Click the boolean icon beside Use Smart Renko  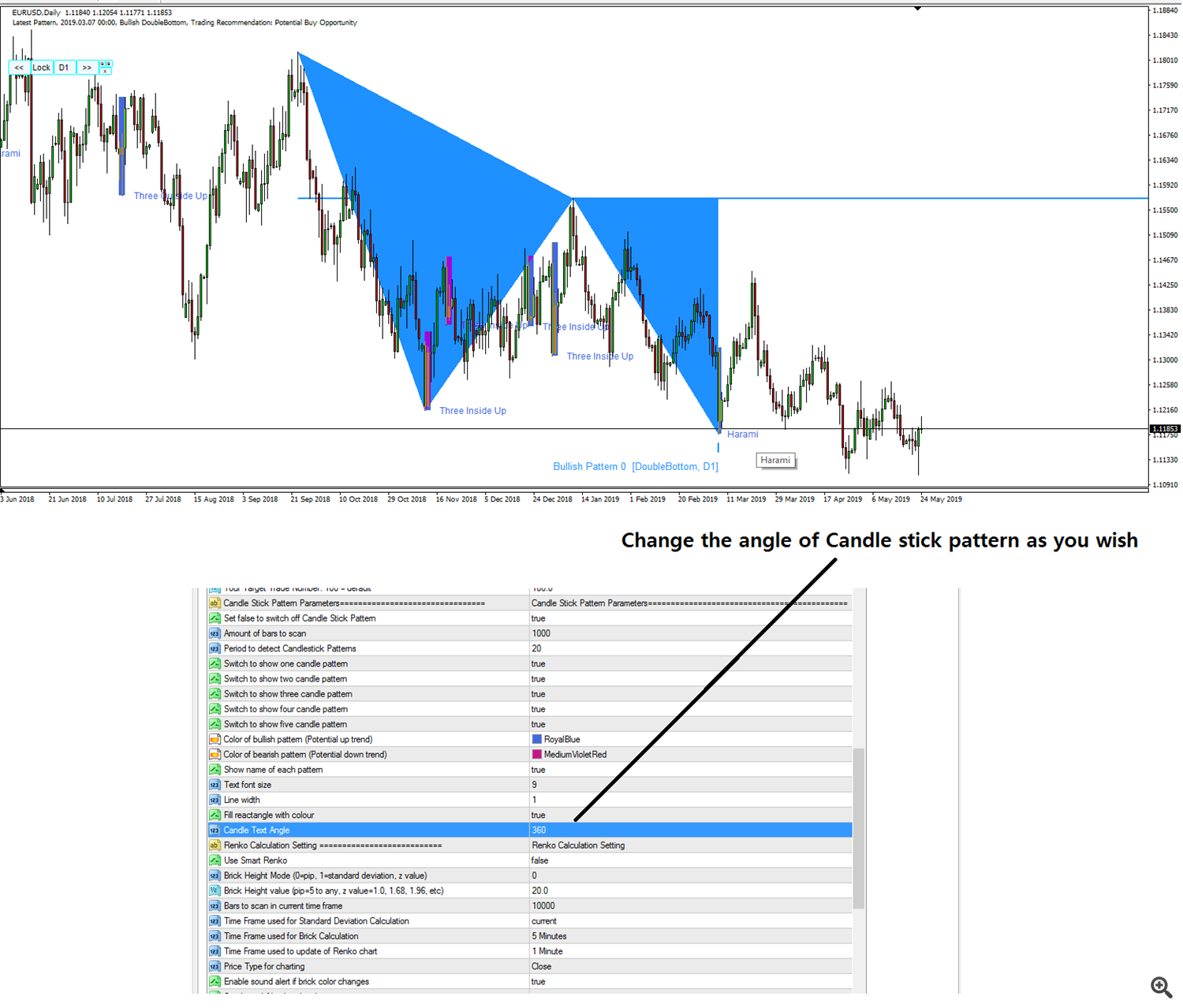pos(215,861)
